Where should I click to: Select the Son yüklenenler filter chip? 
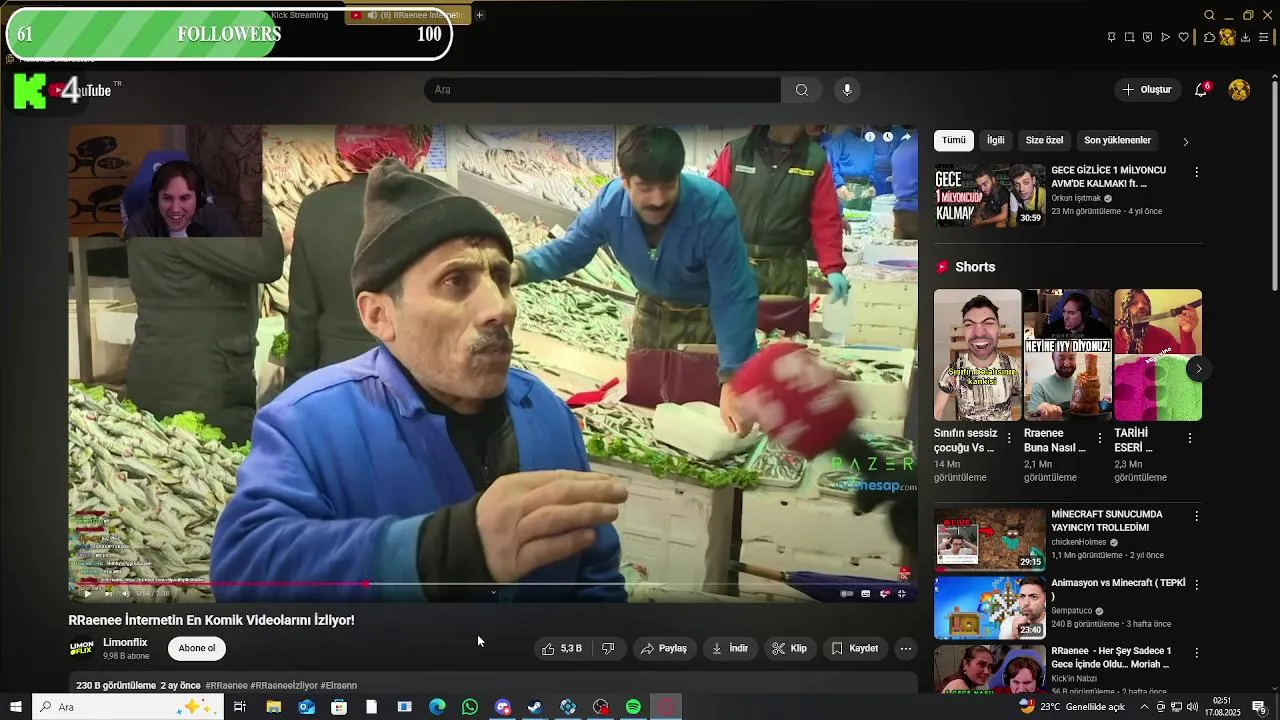[1117, 141]
